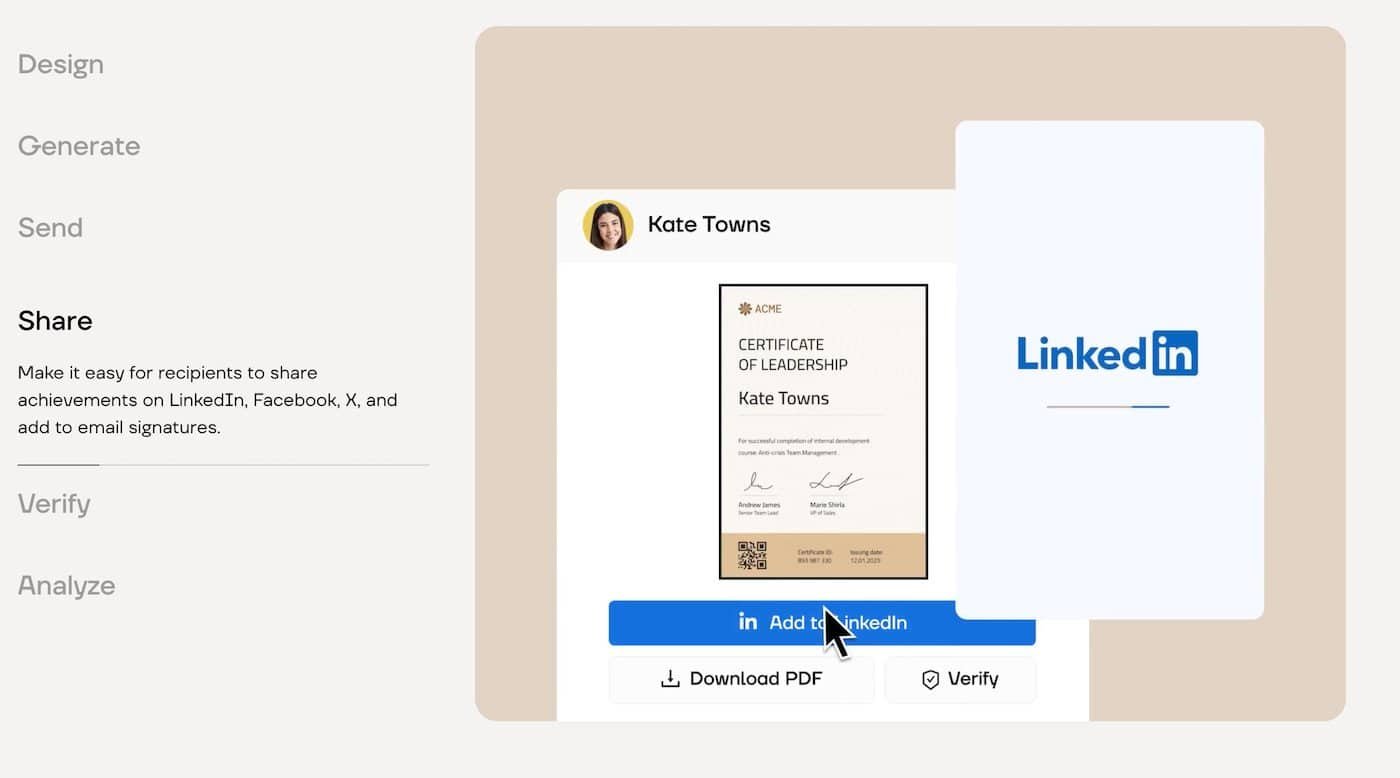Click the Add to LinkedIn button
This screenshot has width=1400, height=778.
click(x=822, y=622)
